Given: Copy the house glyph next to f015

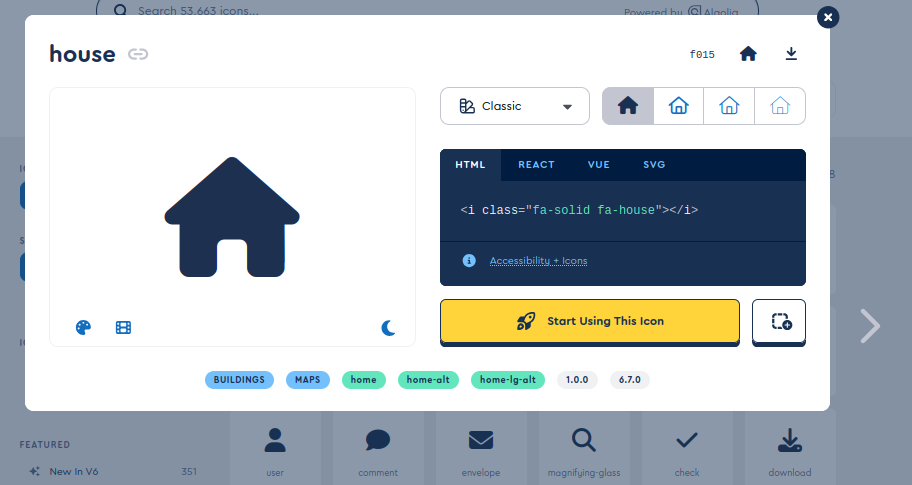Looking at the screenshot, I should (x=748, y=54).
